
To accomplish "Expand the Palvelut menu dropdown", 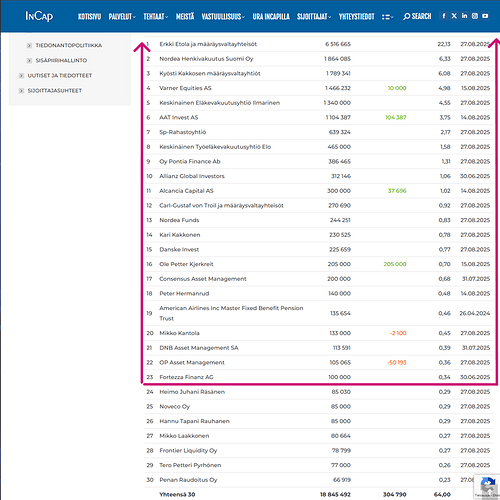I will click(x=122, y=17).
